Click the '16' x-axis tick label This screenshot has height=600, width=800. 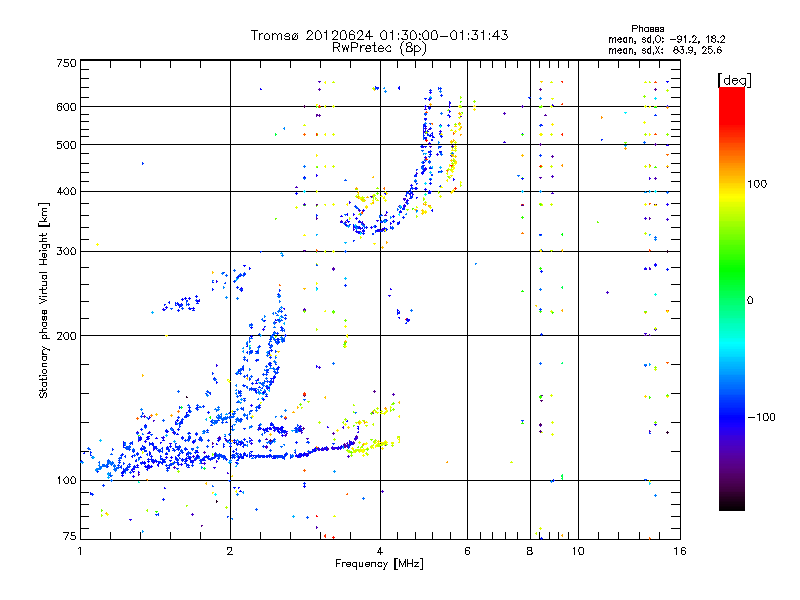pyautogui.click(x=680, y=551)
